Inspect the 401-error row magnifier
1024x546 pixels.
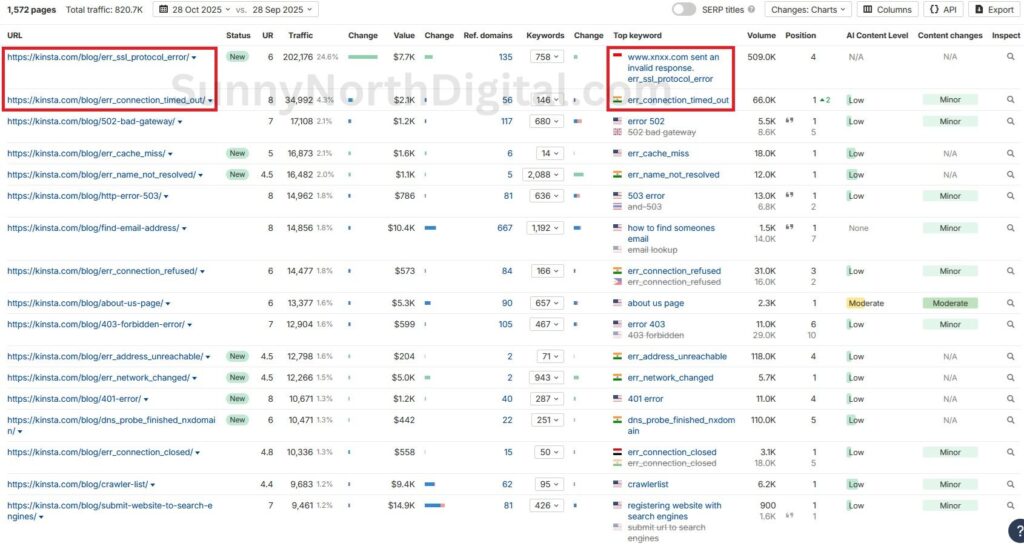pos(1010,399)
